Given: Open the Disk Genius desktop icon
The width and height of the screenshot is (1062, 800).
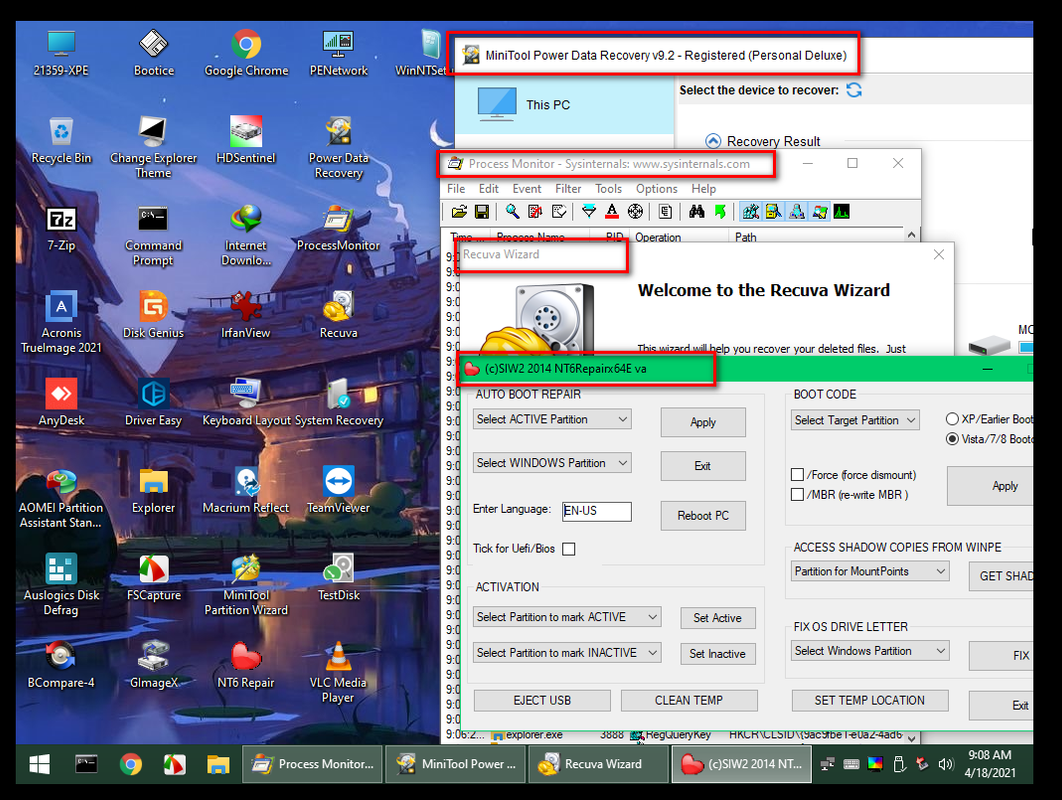Looking at the screenshot, I should pos(154,315).
